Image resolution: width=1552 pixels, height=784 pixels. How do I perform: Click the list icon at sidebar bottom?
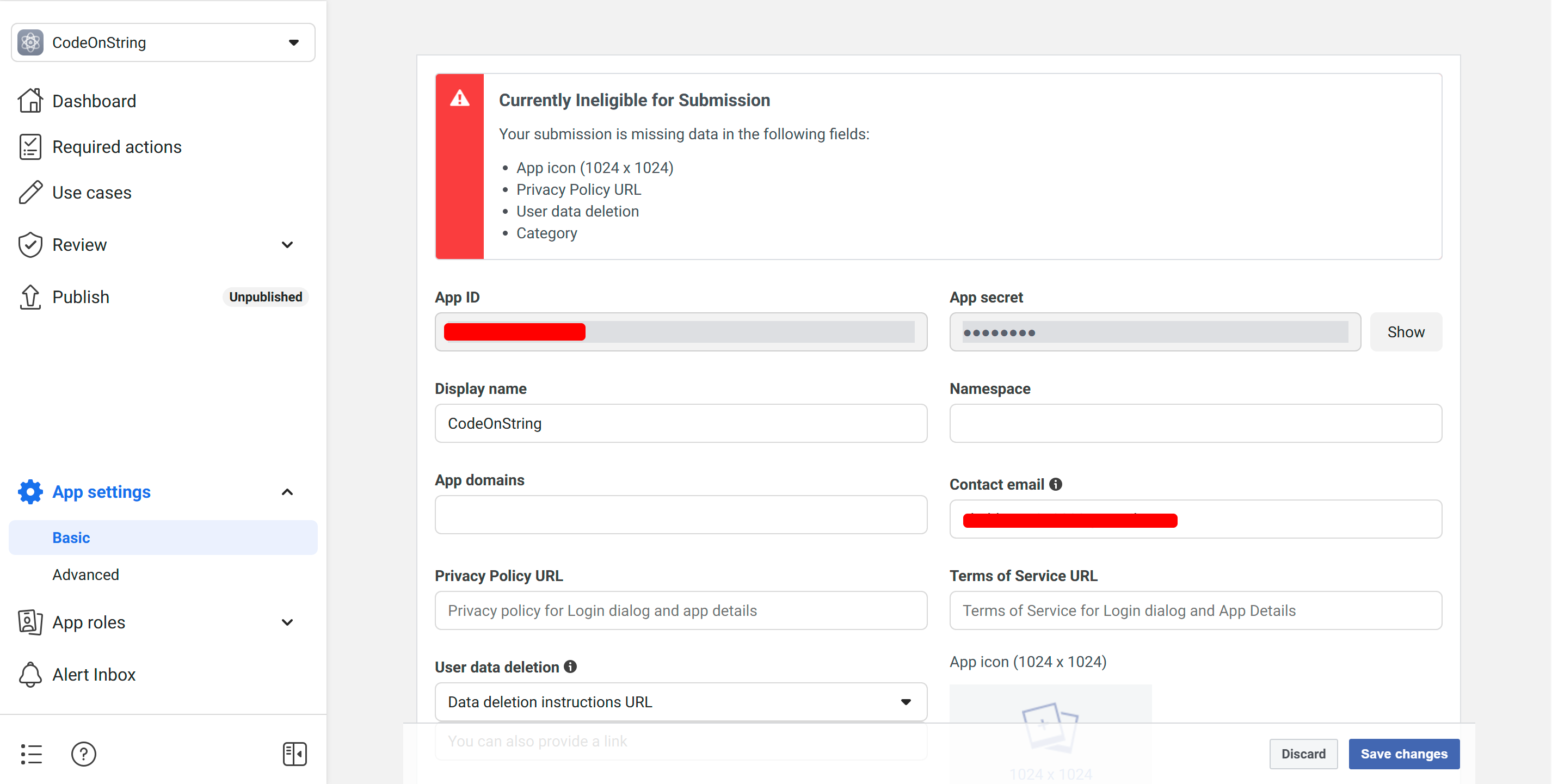click(32, 754)
